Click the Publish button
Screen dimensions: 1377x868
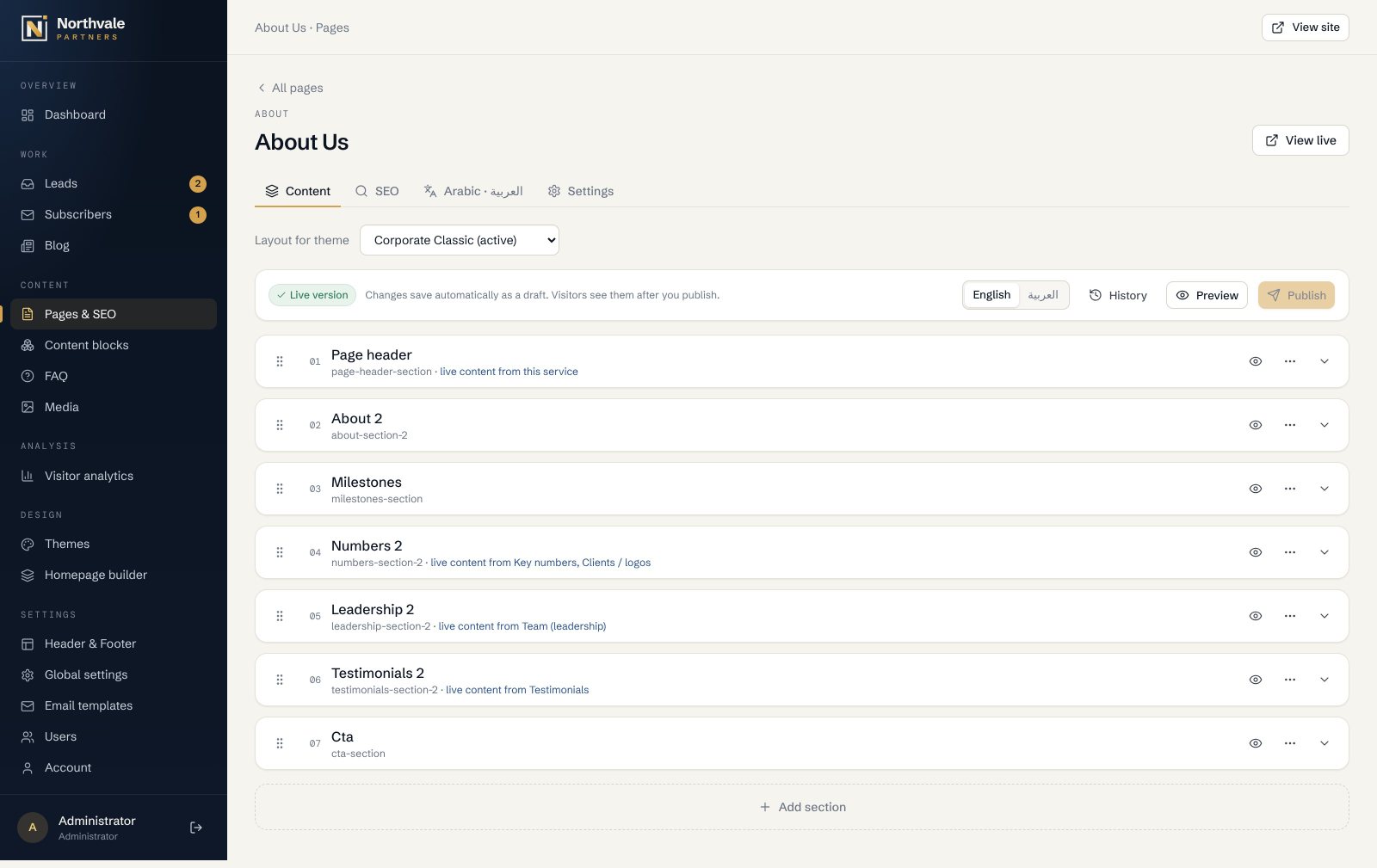pyautogui.click(x=1296, y=295)
